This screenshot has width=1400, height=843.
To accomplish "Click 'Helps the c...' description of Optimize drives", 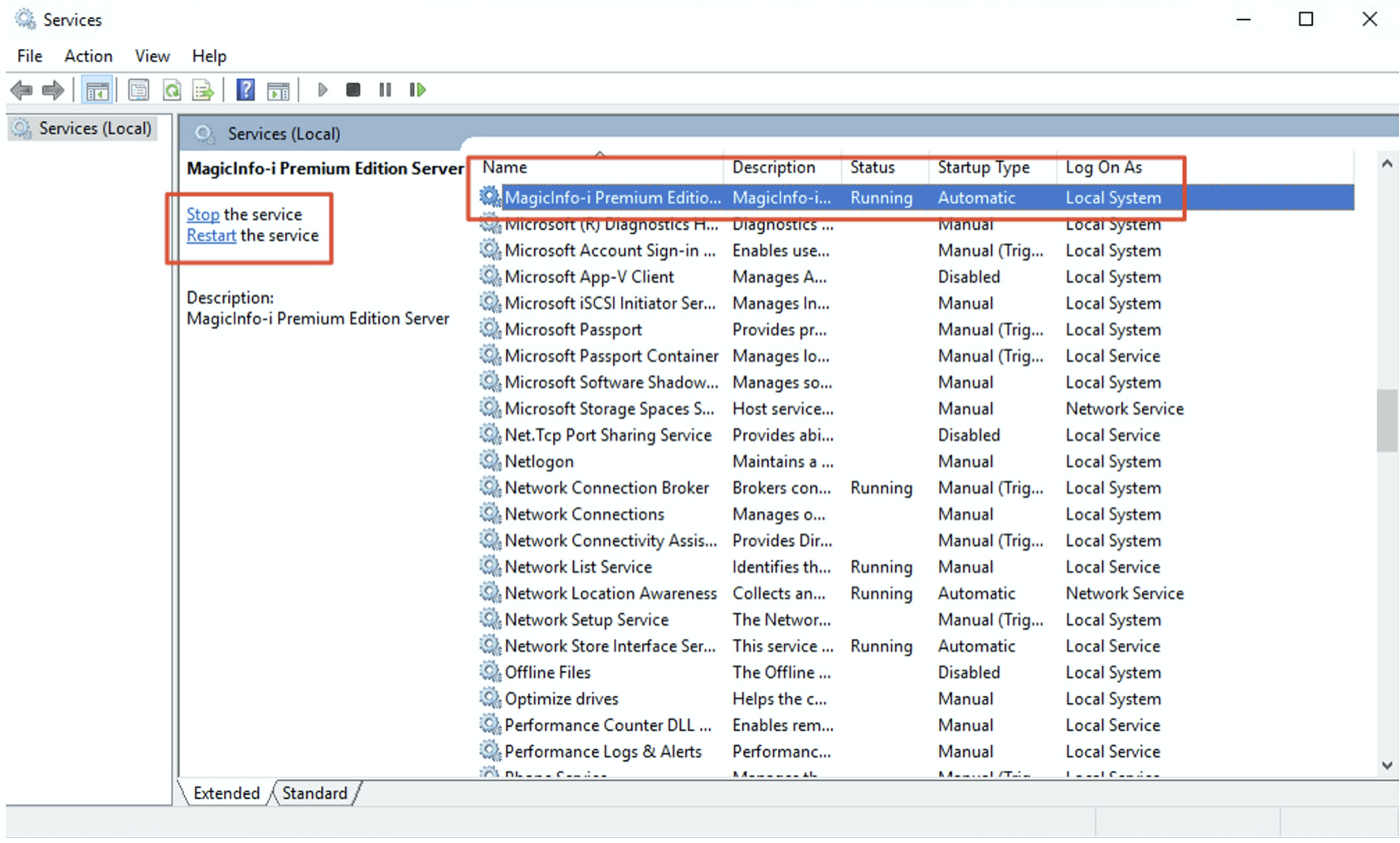I will 779,699.
